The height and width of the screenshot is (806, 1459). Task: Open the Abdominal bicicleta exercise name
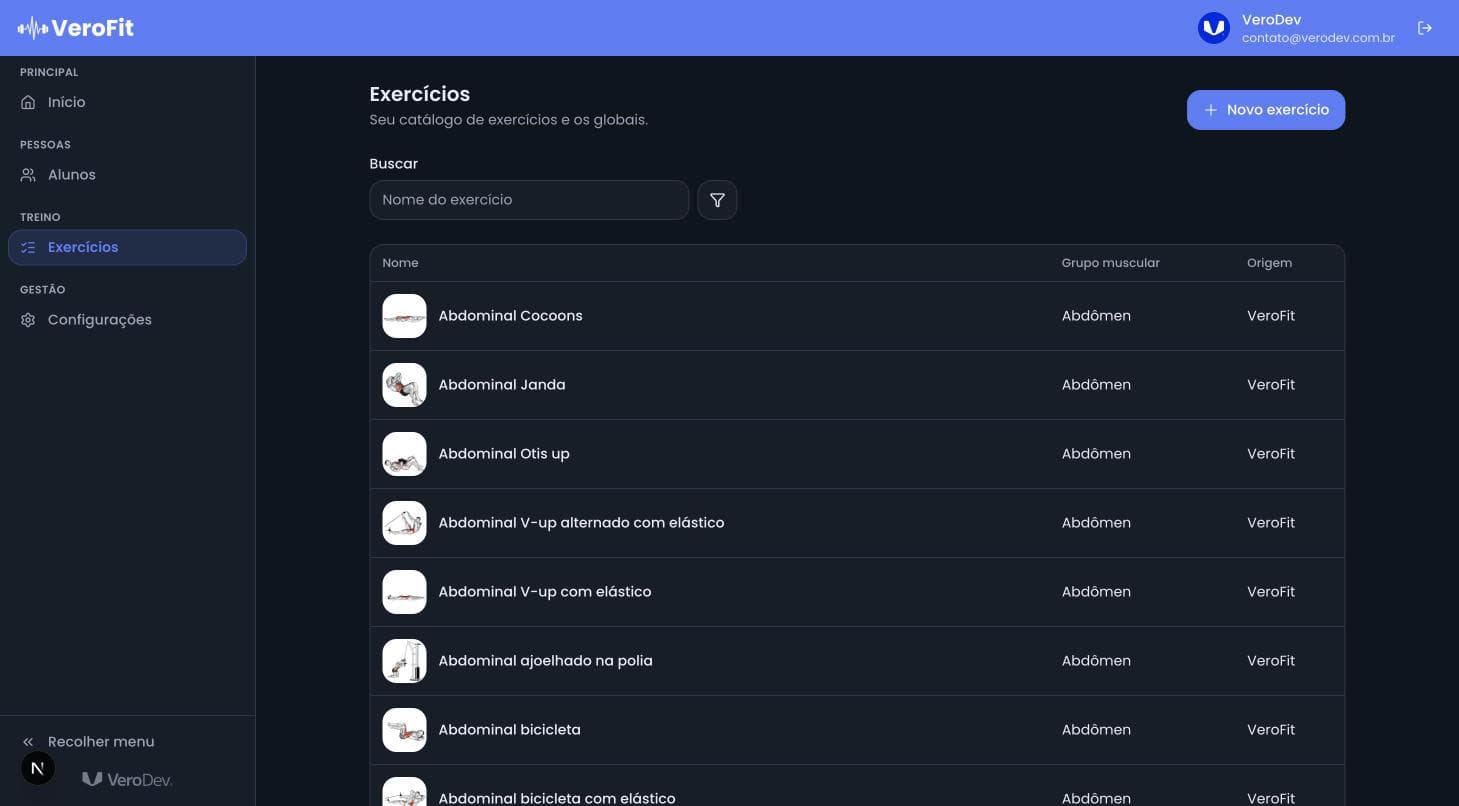click(509, 730)
